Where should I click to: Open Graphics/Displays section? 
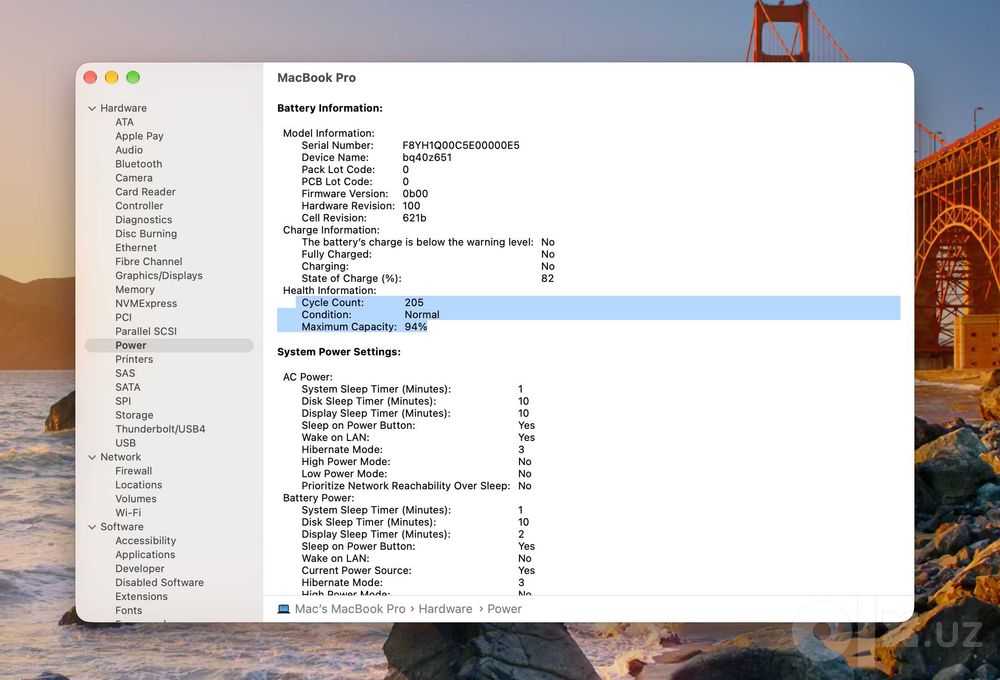[159, 276]
